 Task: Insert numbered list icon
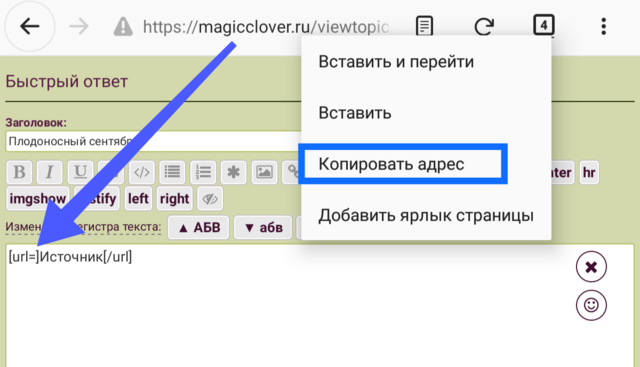[203, 172]
